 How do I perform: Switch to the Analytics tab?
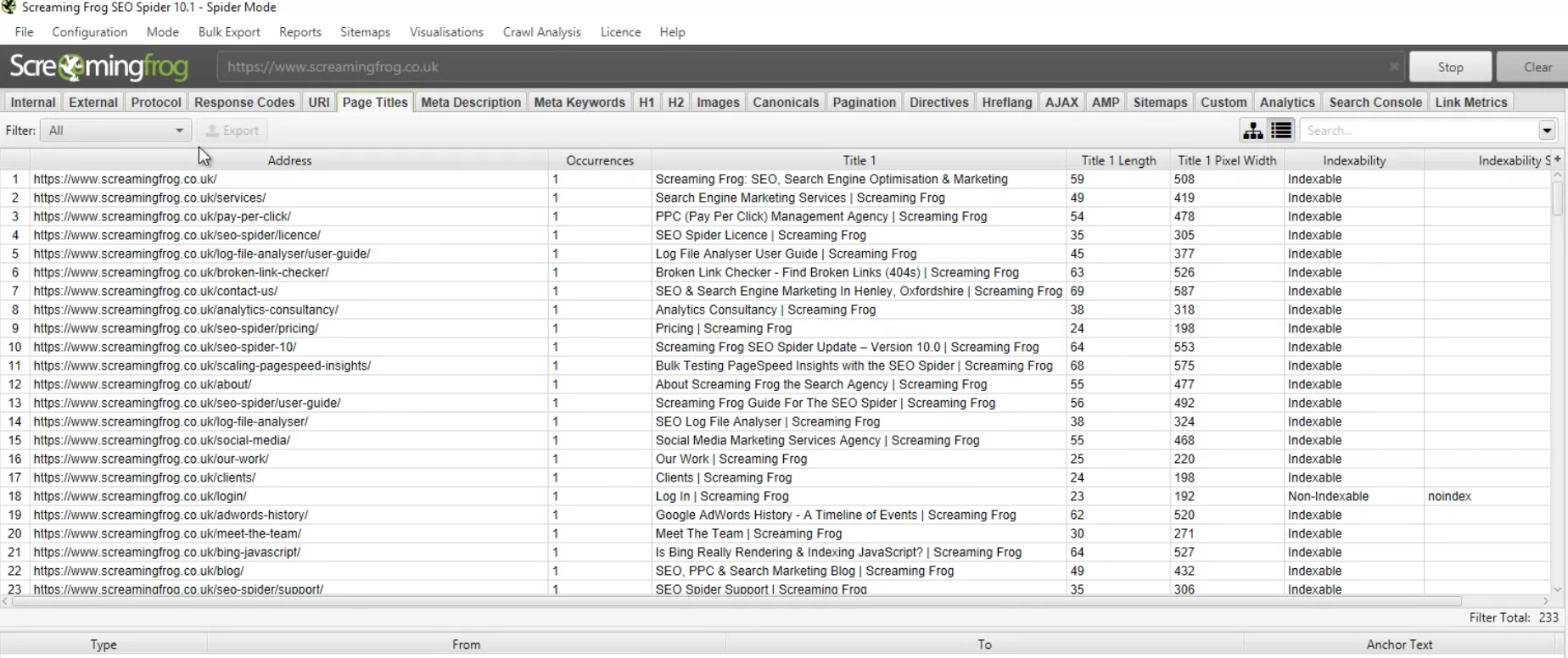[x=1287, y=102]
